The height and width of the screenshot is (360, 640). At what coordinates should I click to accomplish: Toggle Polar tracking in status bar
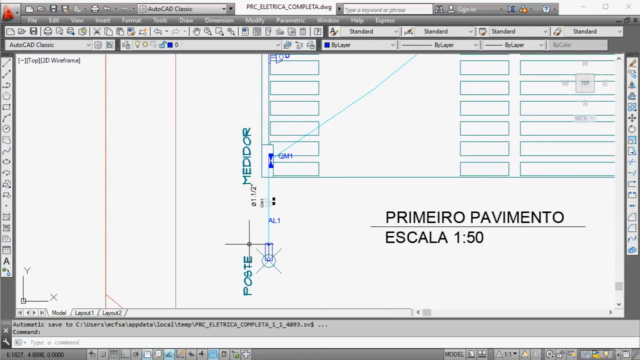(x=136, y=354)
